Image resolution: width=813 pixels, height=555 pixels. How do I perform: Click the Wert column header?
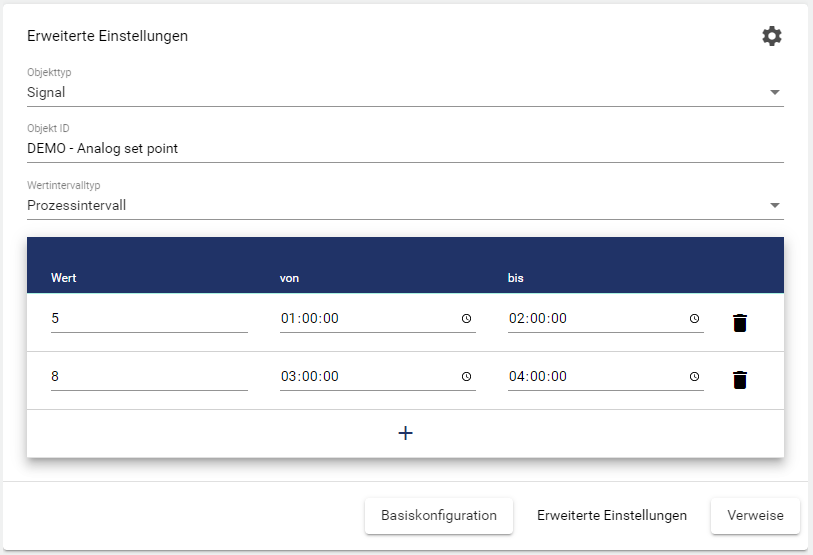click(x=64, y=278)
